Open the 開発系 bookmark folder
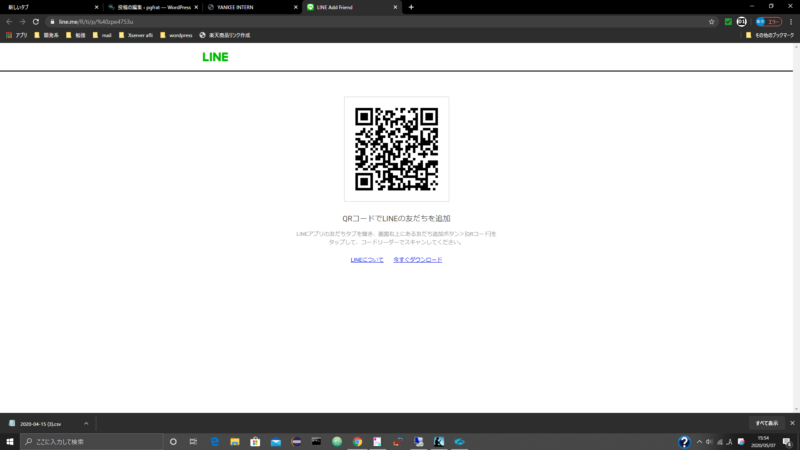 pos(46,35)
